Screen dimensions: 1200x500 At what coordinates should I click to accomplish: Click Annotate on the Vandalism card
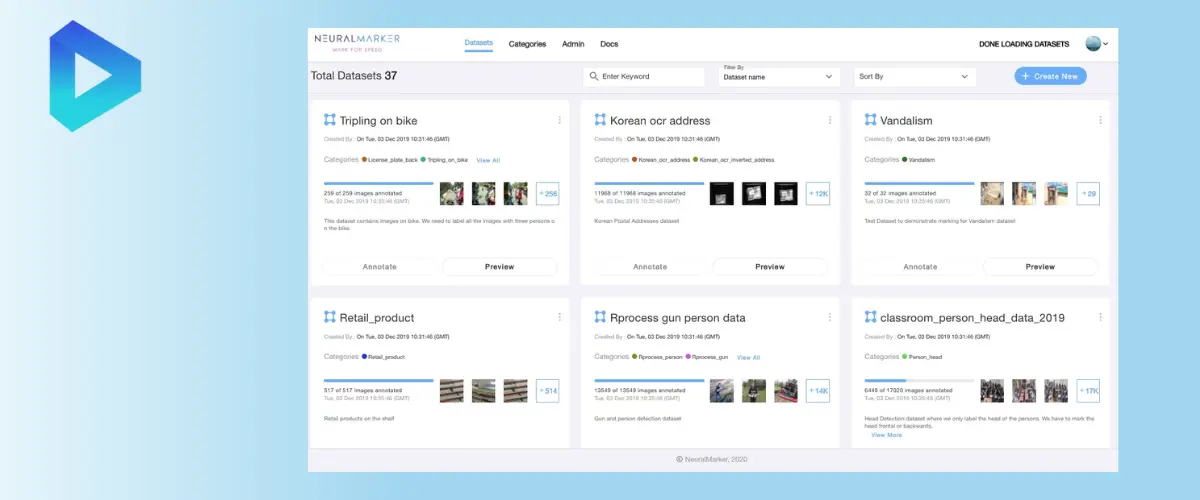(x=920, y=267)
